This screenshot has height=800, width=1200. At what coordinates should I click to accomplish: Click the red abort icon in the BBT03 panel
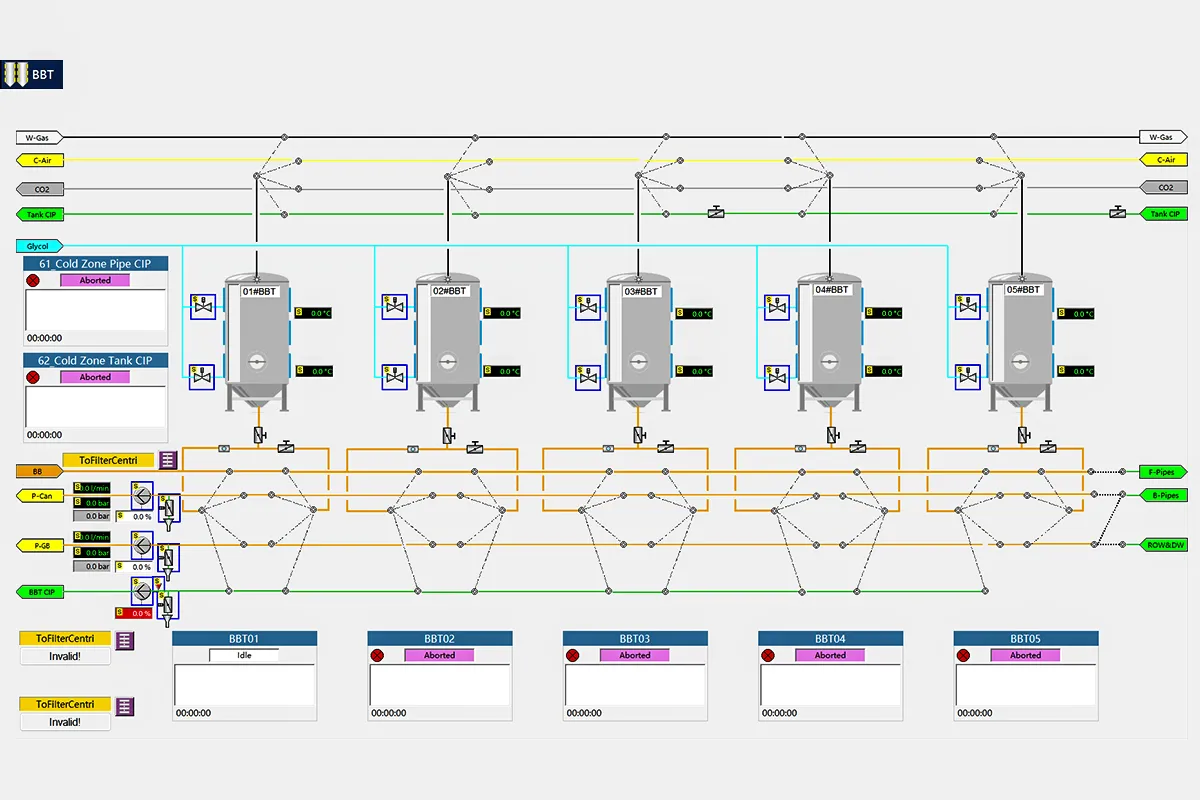pos(573,656)
